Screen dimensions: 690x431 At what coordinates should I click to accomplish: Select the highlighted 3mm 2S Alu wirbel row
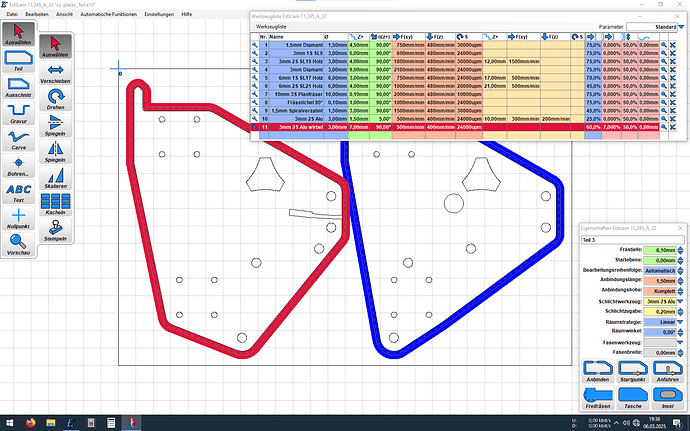[455, 127]
